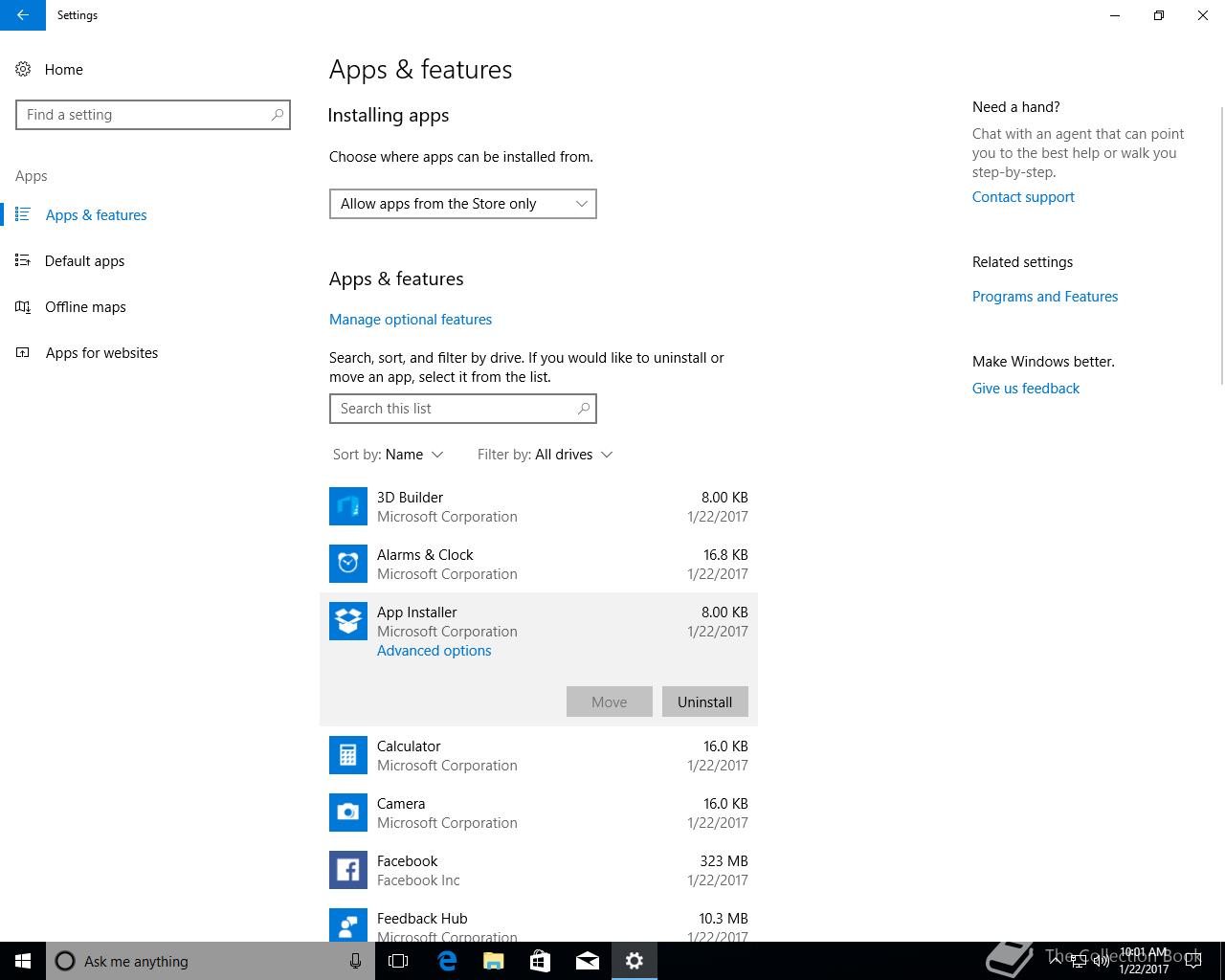Viewport: 1225px width, 980px height.
Task: Go to Default apps section
Action: [84, 260]
